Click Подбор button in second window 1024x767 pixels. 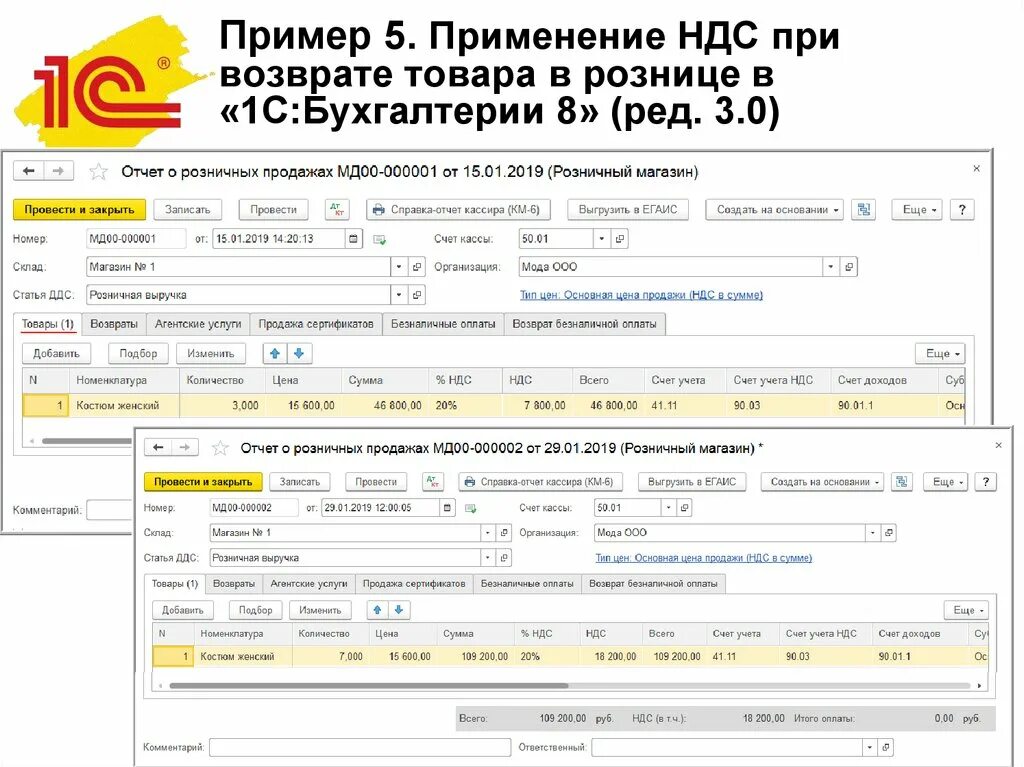click(255, 610)
